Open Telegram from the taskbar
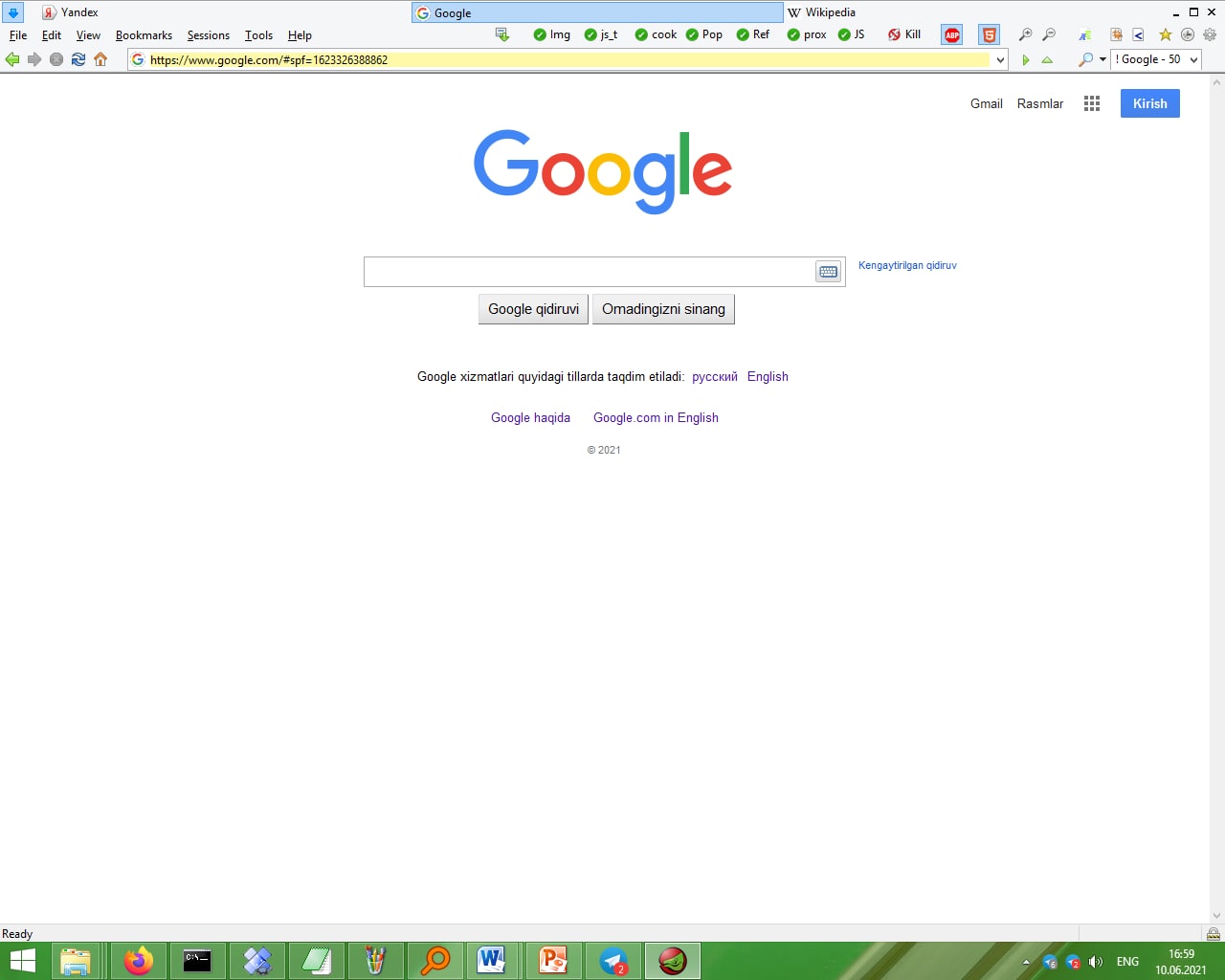Screen dimensions: 1225x980 pos(613,961)
